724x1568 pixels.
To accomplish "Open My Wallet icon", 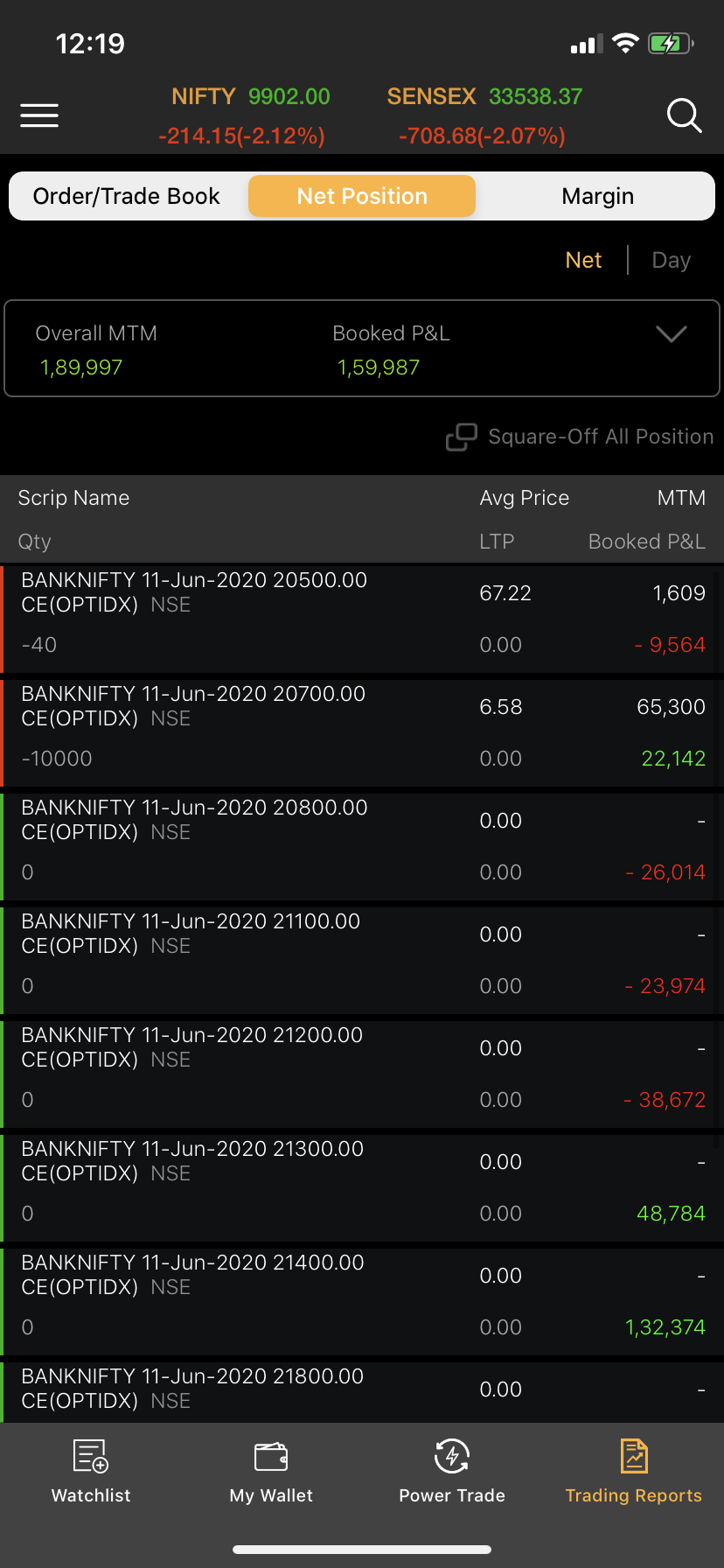I will pos(271,1457).
